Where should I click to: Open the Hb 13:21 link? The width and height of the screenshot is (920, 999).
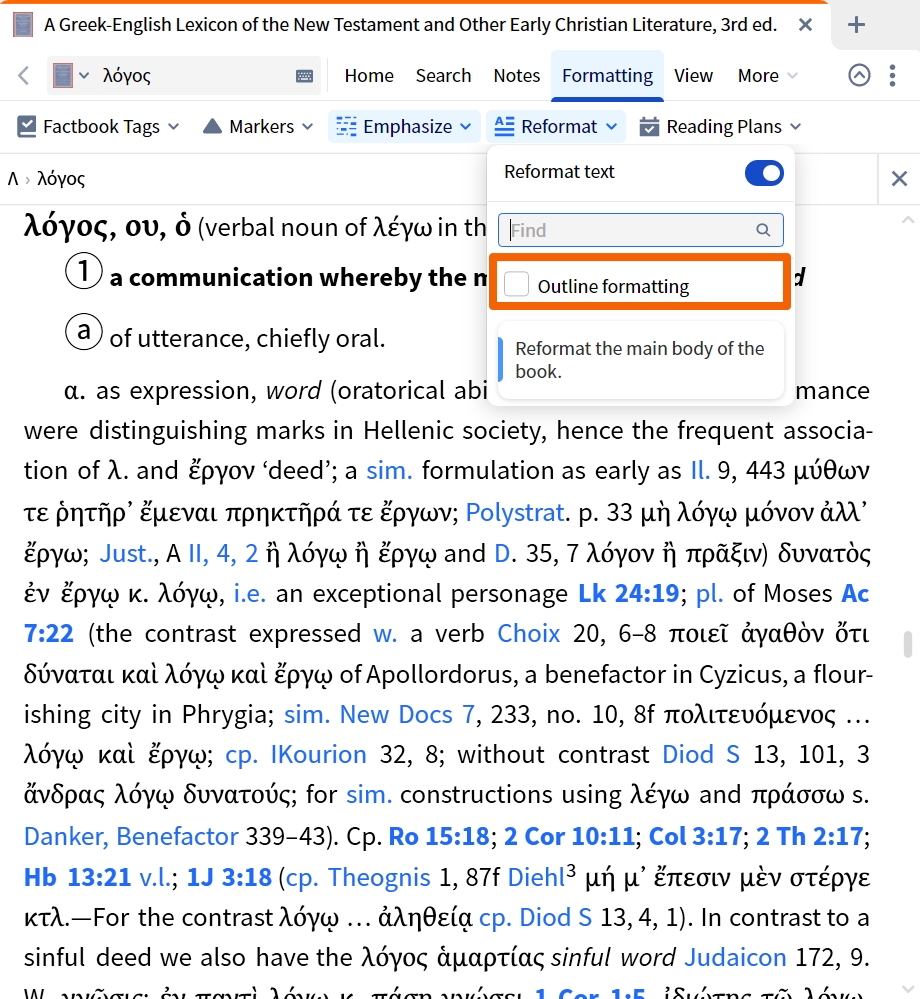[x=77, y=877]
